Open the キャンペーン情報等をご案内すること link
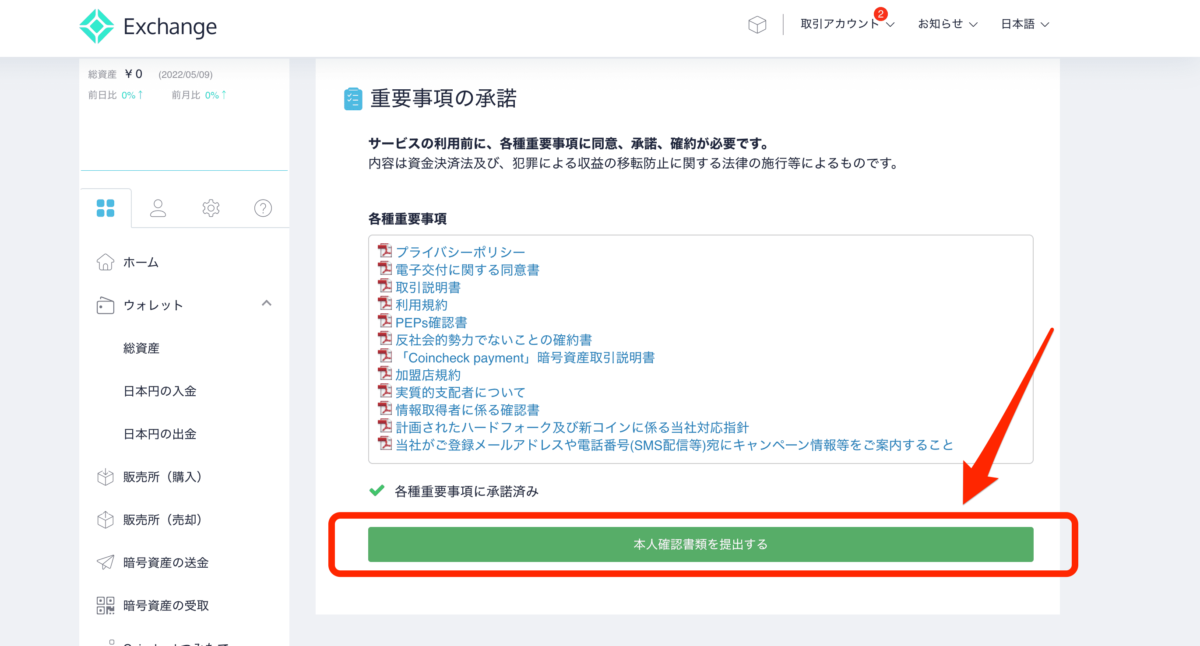This screenshot has height=646, width=1200. tap(674, 445)
